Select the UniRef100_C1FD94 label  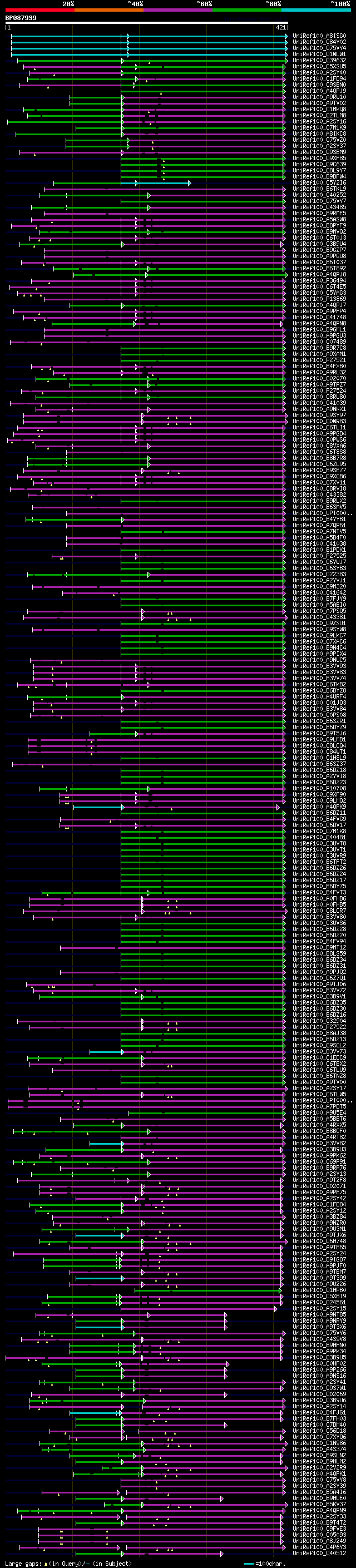pyautogui.click(x=319, y=79)
